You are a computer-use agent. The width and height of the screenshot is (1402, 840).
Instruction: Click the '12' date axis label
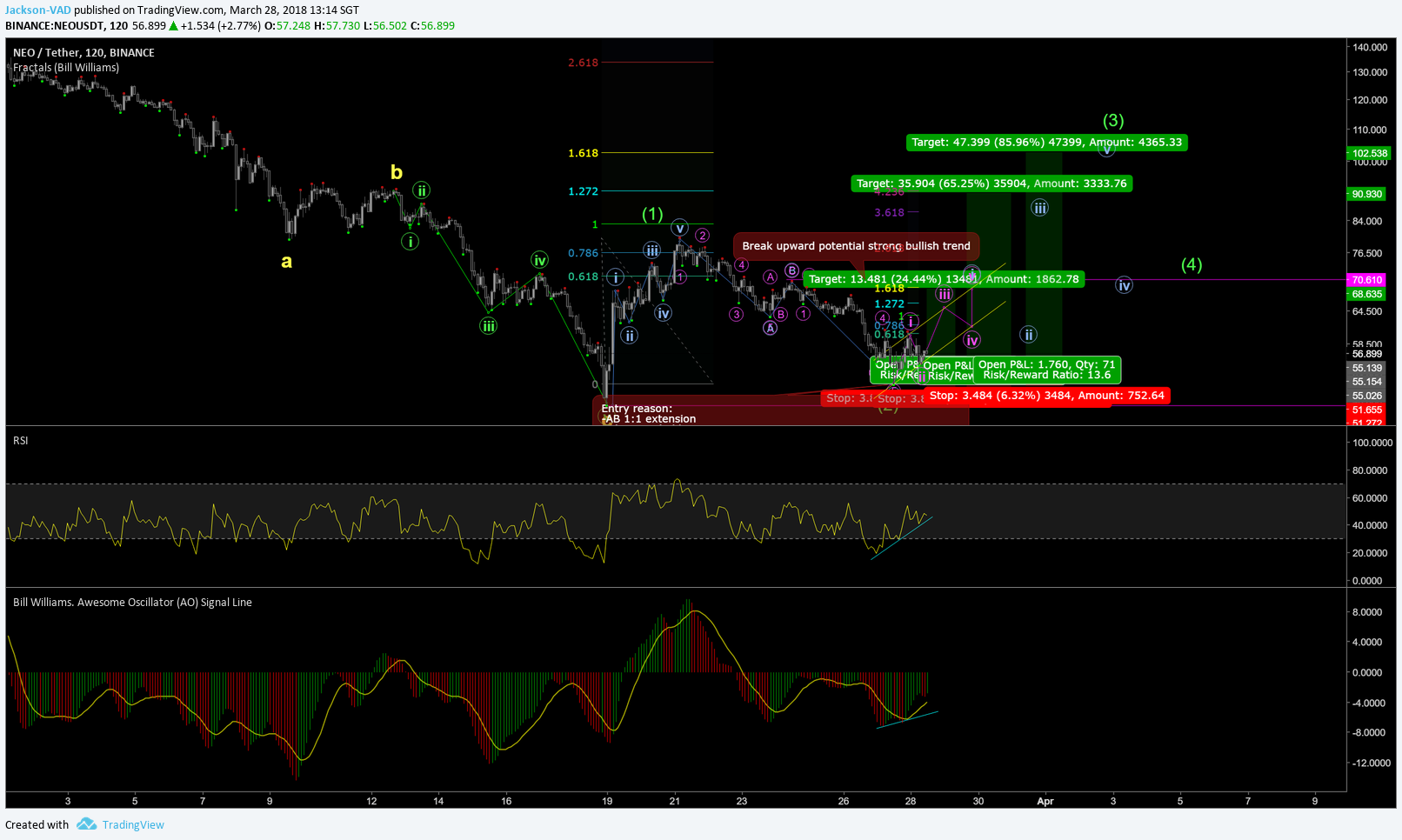(x=371, y=801)
